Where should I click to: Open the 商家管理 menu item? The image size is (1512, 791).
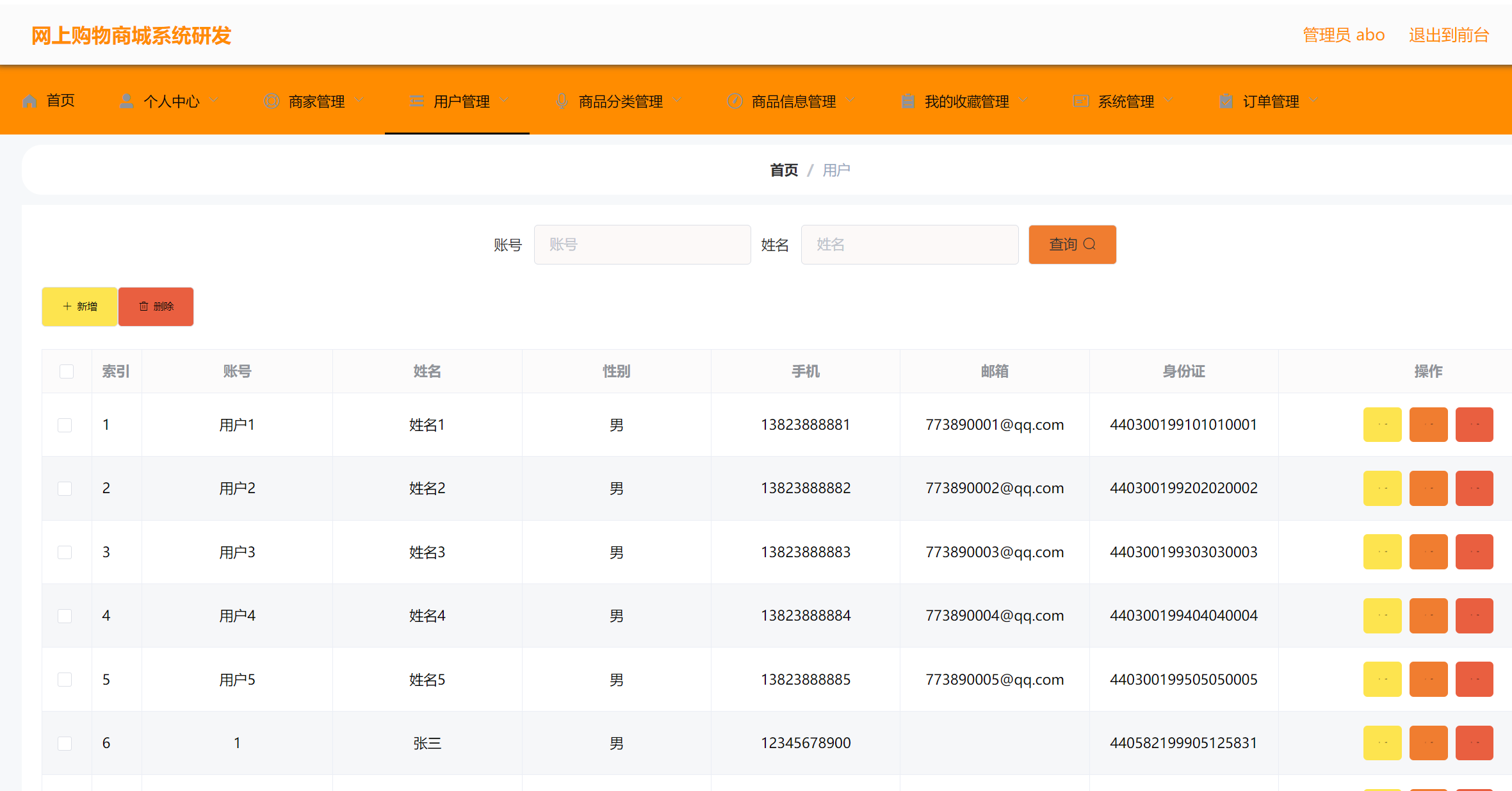click(317, 101)
